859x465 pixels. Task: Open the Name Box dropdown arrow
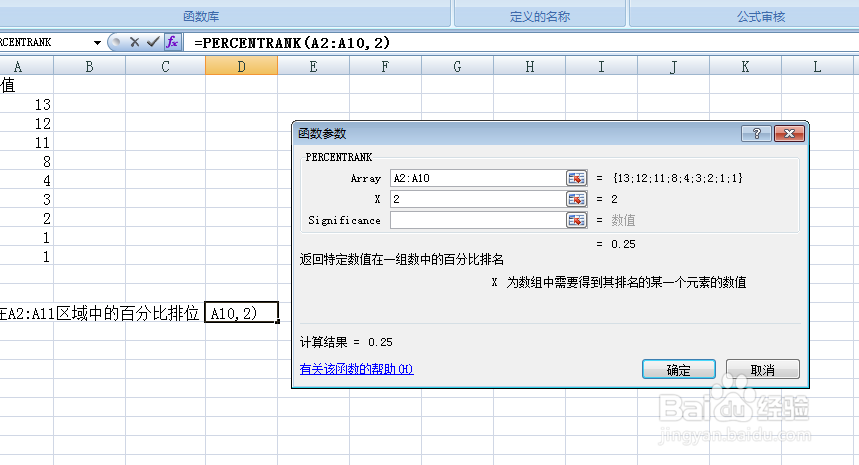point(97,42)
